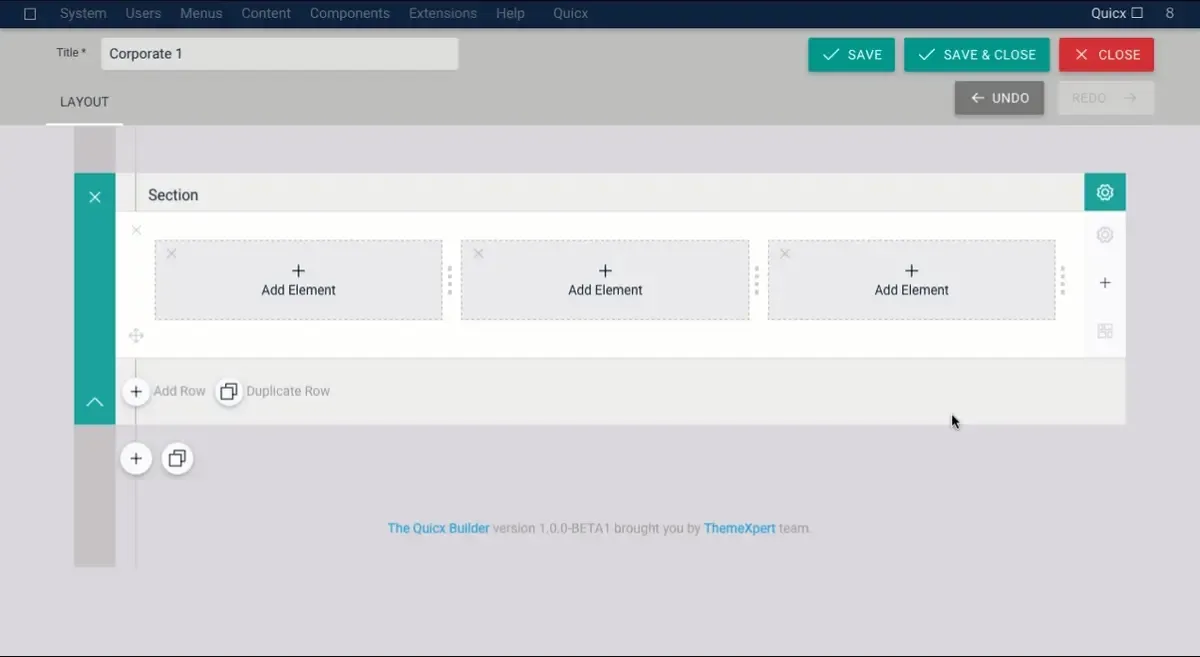
Task: Open the Extensions menu
Action: (443, 13)
